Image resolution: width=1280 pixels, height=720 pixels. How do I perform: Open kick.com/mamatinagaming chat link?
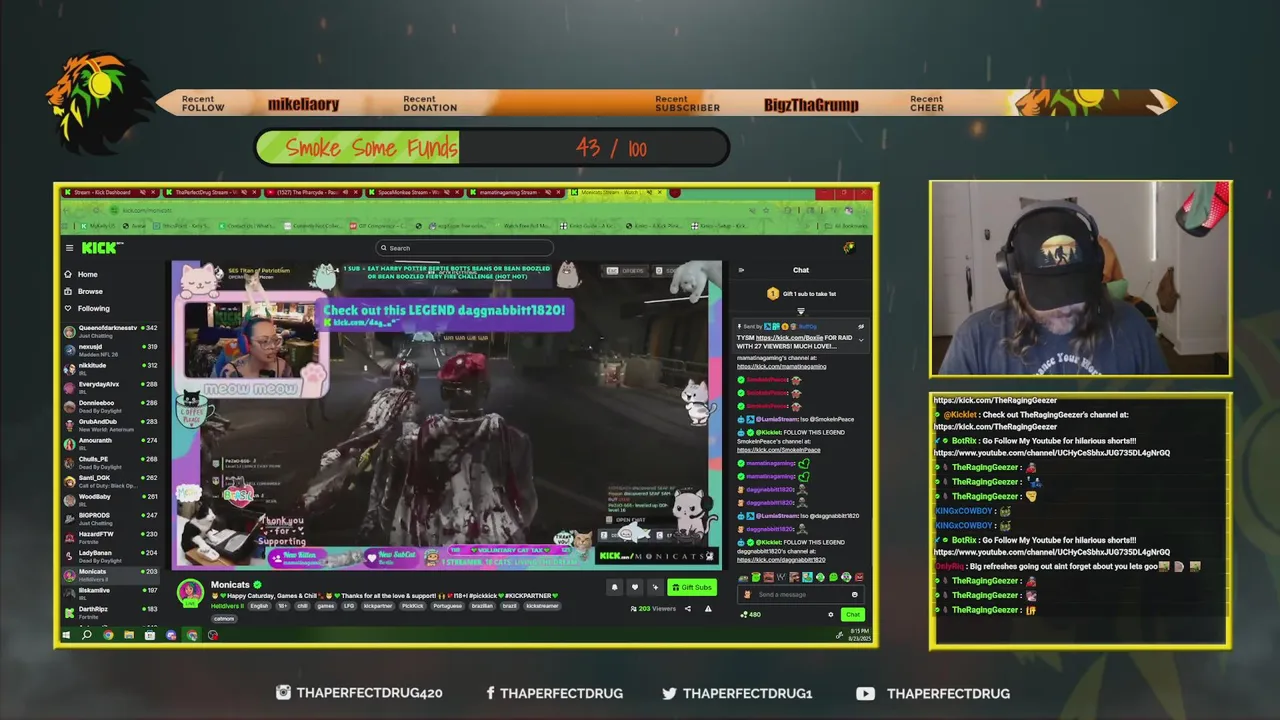(782, 366)
